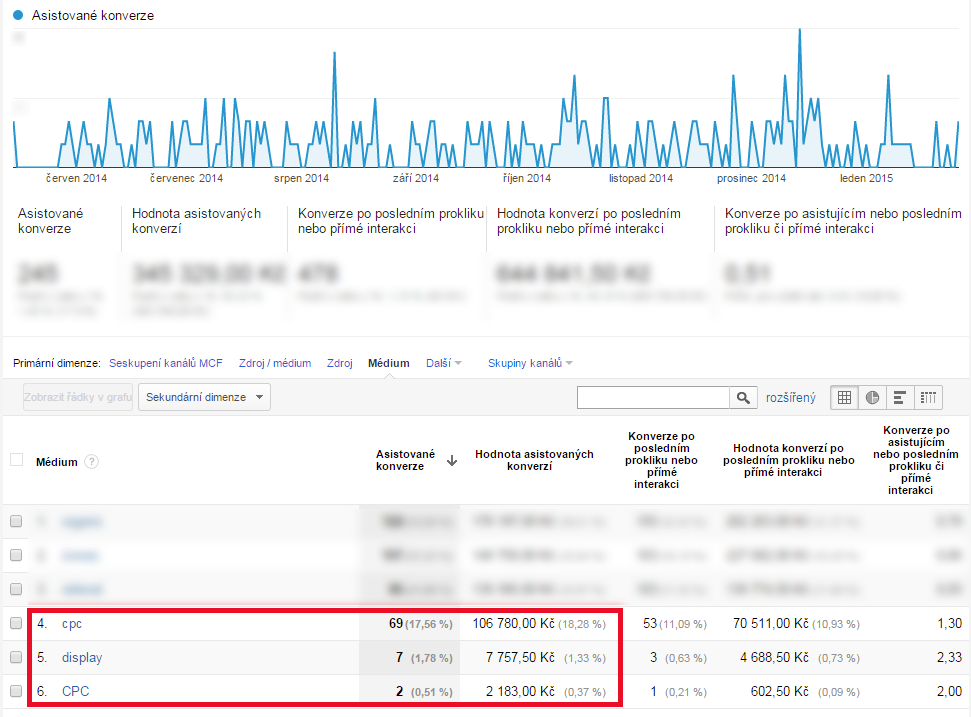This screenshot has width=971, height=717.
Task: Click the 7 757,50 Kč value cell
Action: (520, 658)
